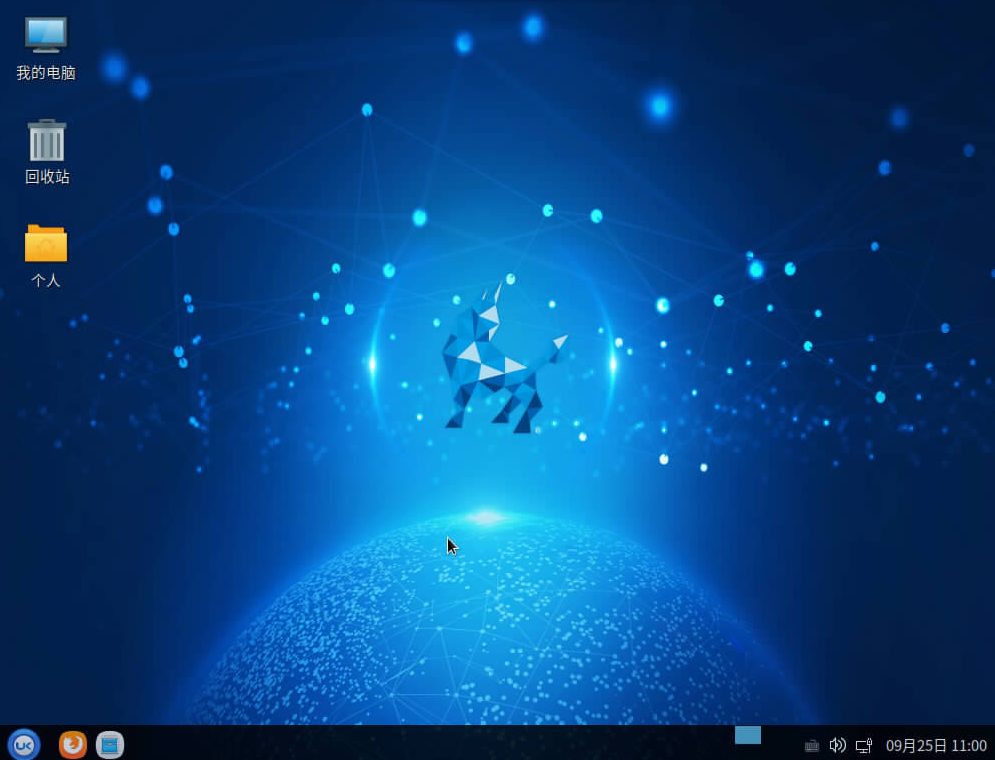
Task: Click the 回收站 text label
Action: [x=47, y=177]
